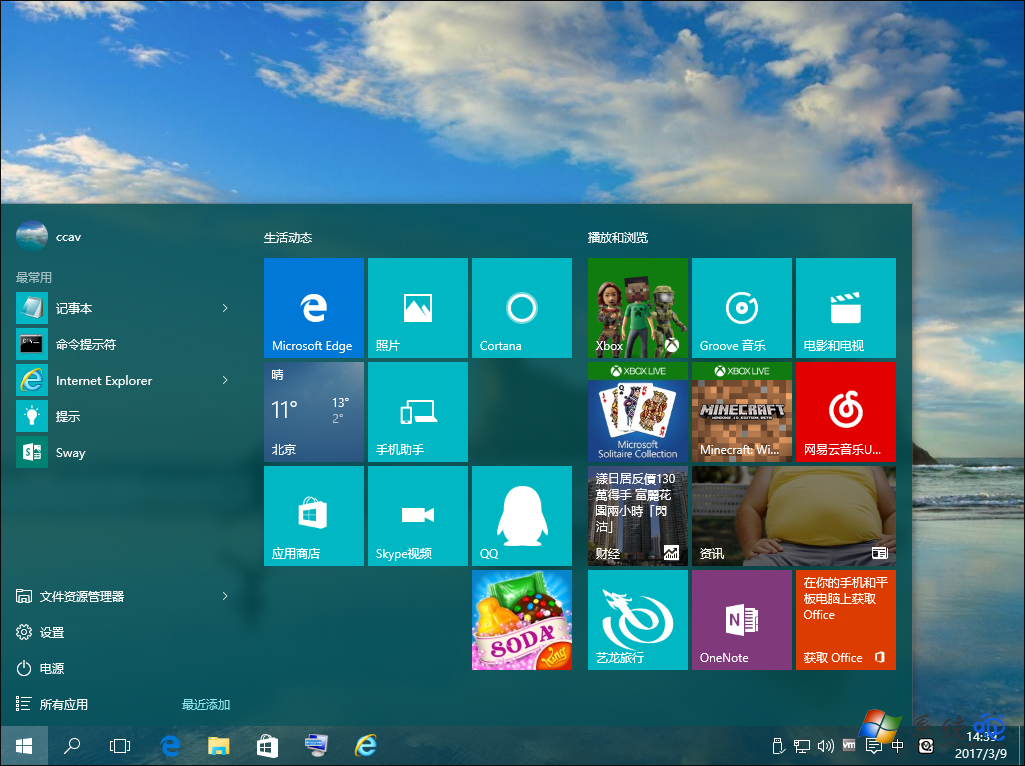Click the USB safely remove tray icon
The image size is (1025, 766).
click(x=778, y=746)
